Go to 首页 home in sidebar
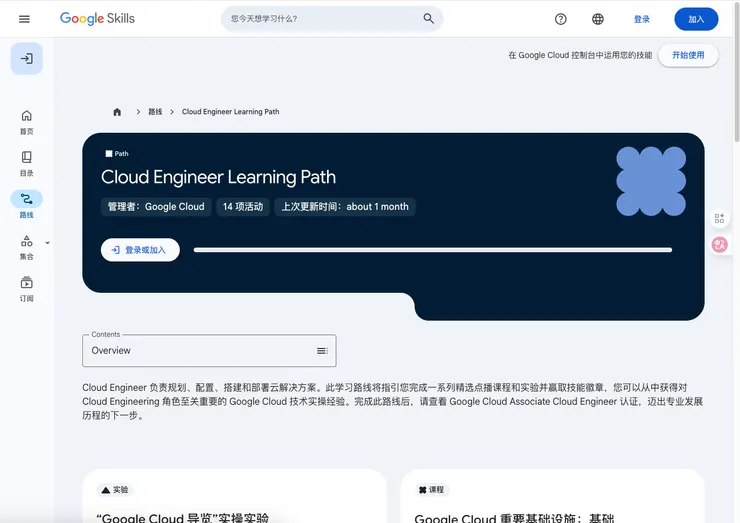Screen dimensions: 740x523 pos(26,122)
